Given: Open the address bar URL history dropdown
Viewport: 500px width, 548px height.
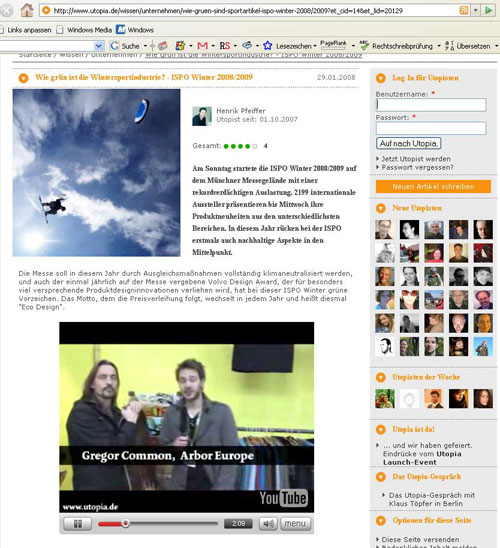Looking at the screenshot, I should click(x=476, y=10).
